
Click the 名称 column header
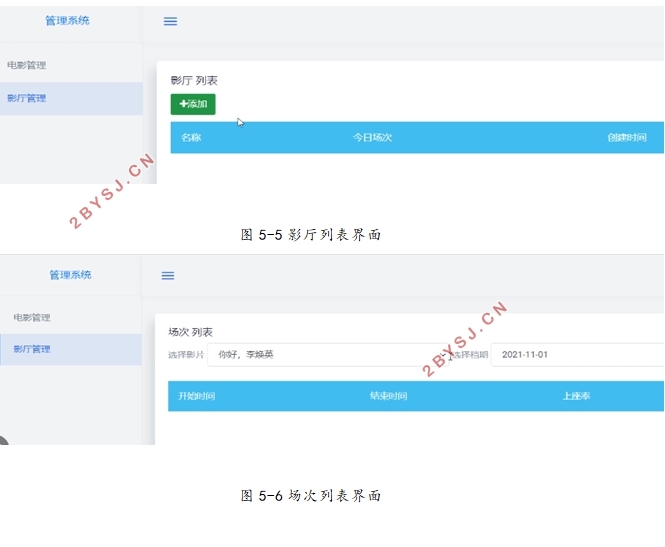coord(191,137)
